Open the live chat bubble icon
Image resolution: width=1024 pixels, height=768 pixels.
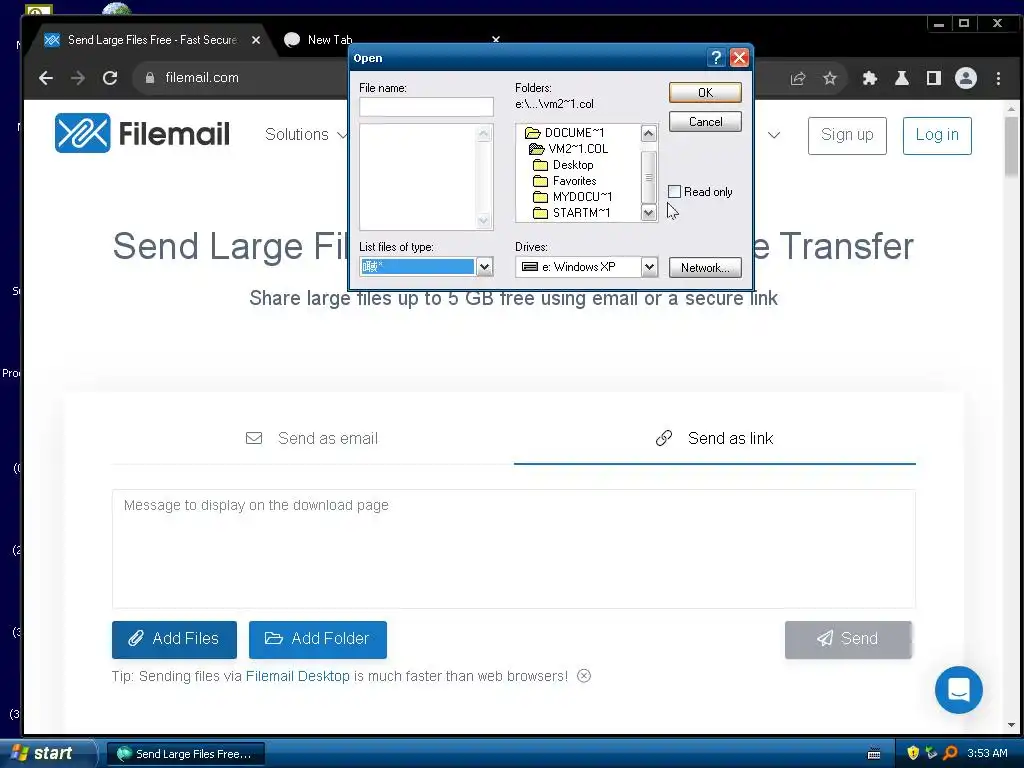tap(958, 690)
